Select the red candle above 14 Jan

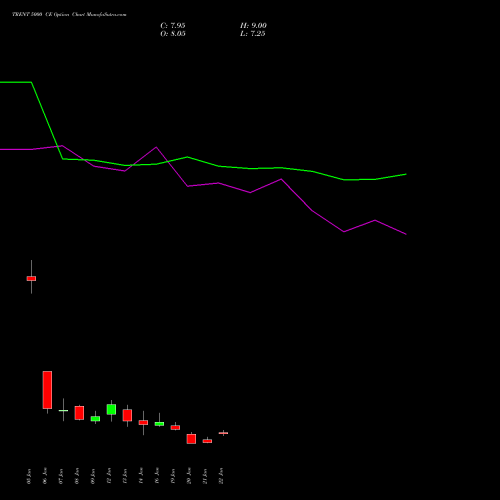pos(143,422)
